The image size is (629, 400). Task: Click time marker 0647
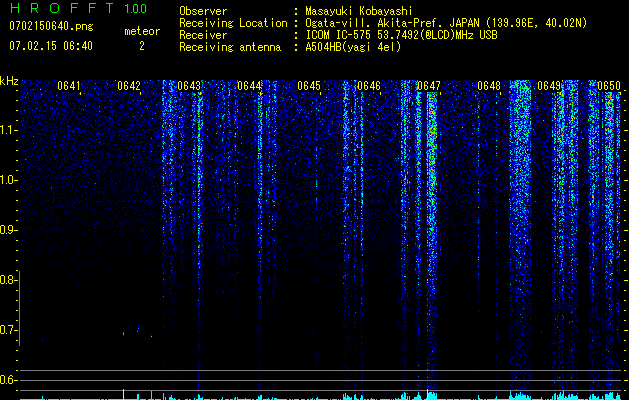(x=429, y=86)
